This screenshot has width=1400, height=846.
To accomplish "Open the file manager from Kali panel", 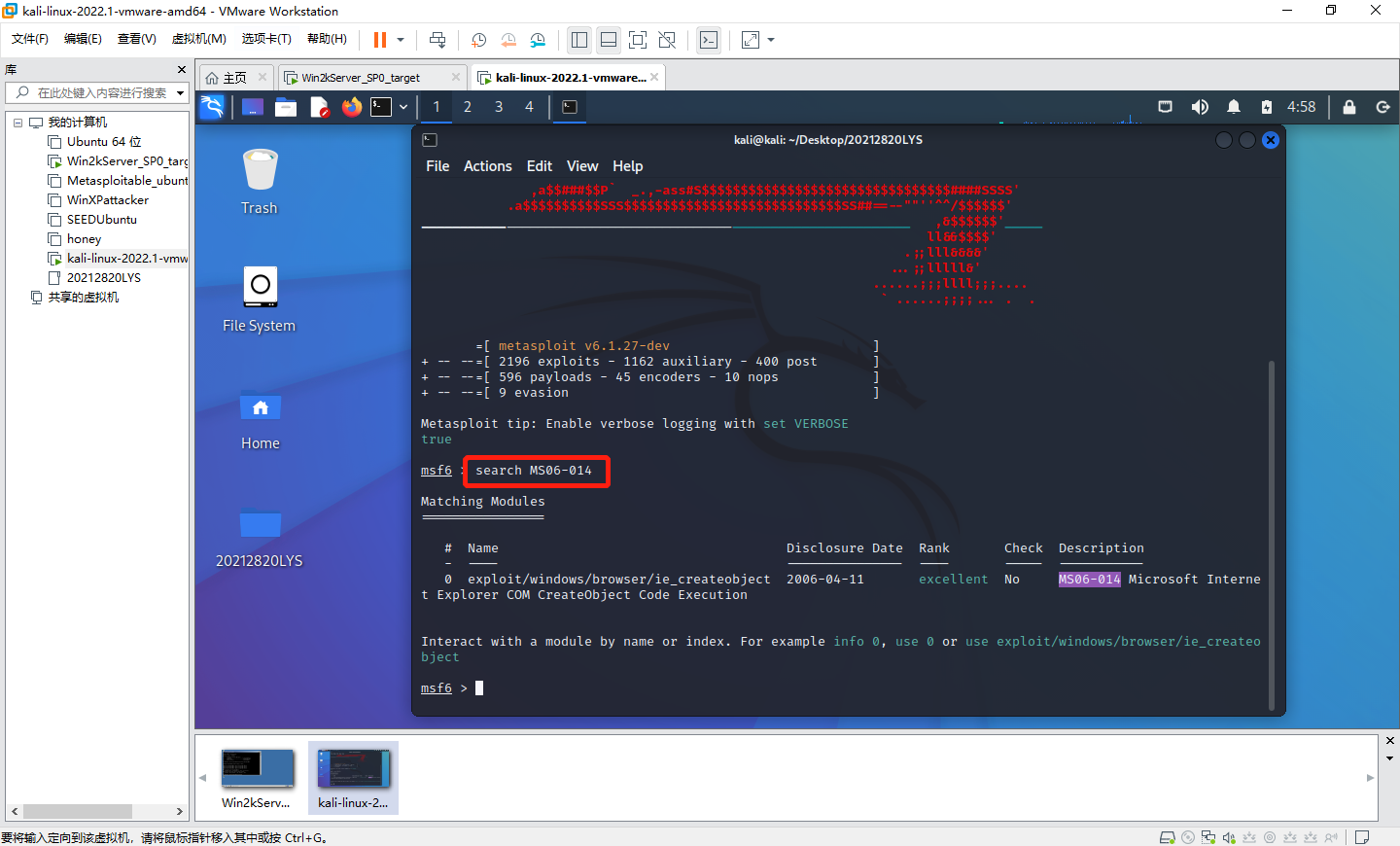I will [286, 107].
